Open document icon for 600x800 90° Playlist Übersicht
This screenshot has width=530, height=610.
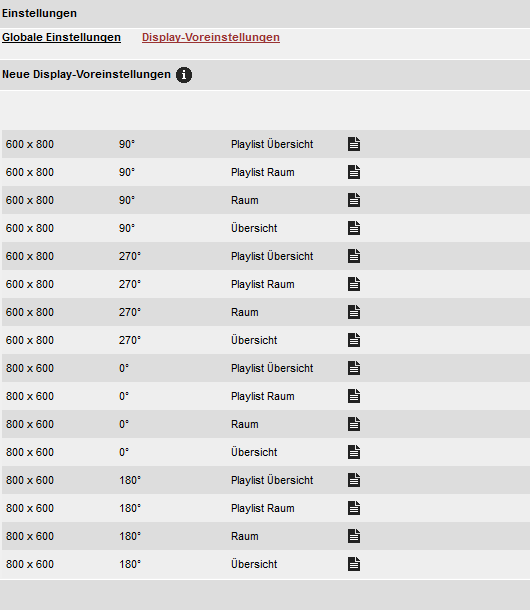(354, 144)
